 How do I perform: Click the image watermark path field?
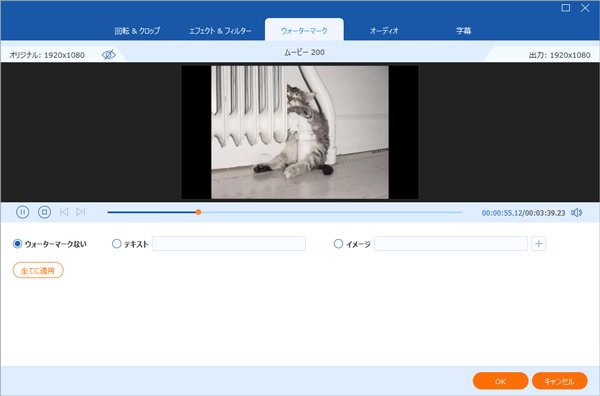click(451, 244)
